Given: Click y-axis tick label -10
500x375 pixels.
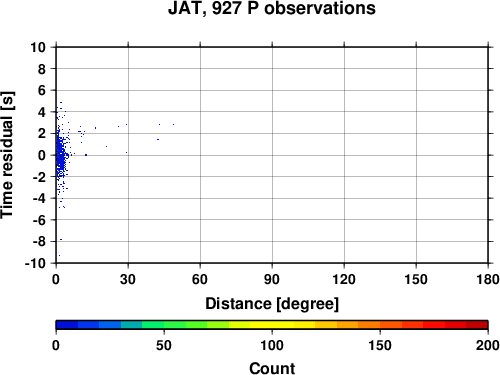Looking at the screenshot, I should (35, 263).
